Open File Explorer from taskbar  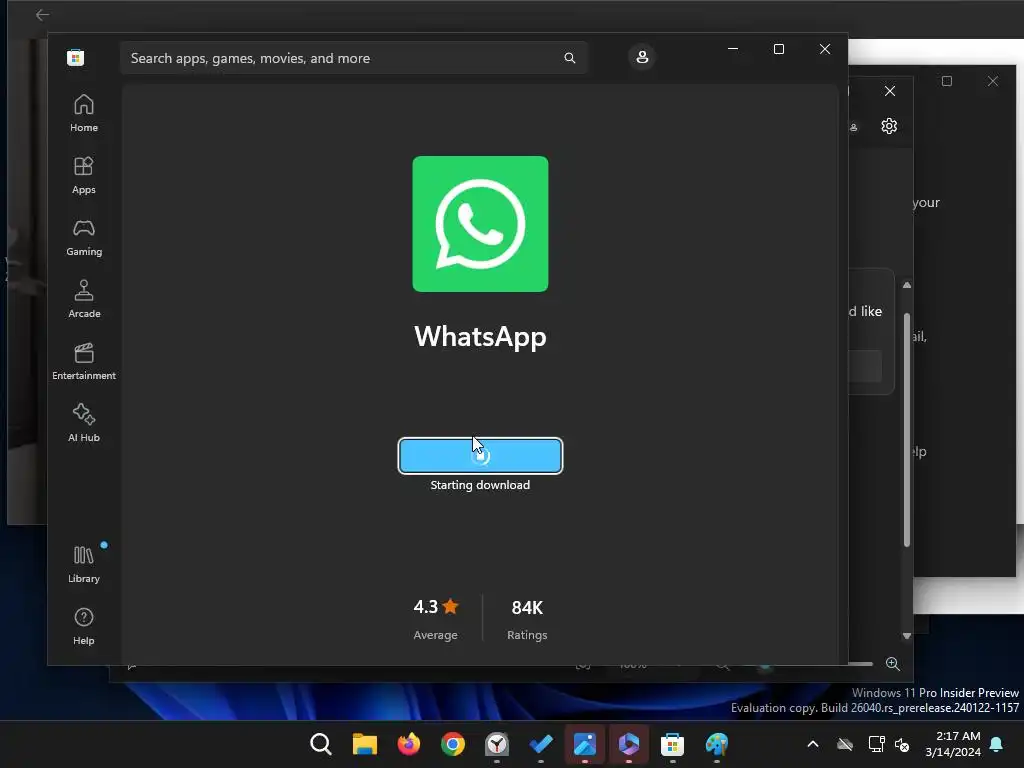click(364, 744)
